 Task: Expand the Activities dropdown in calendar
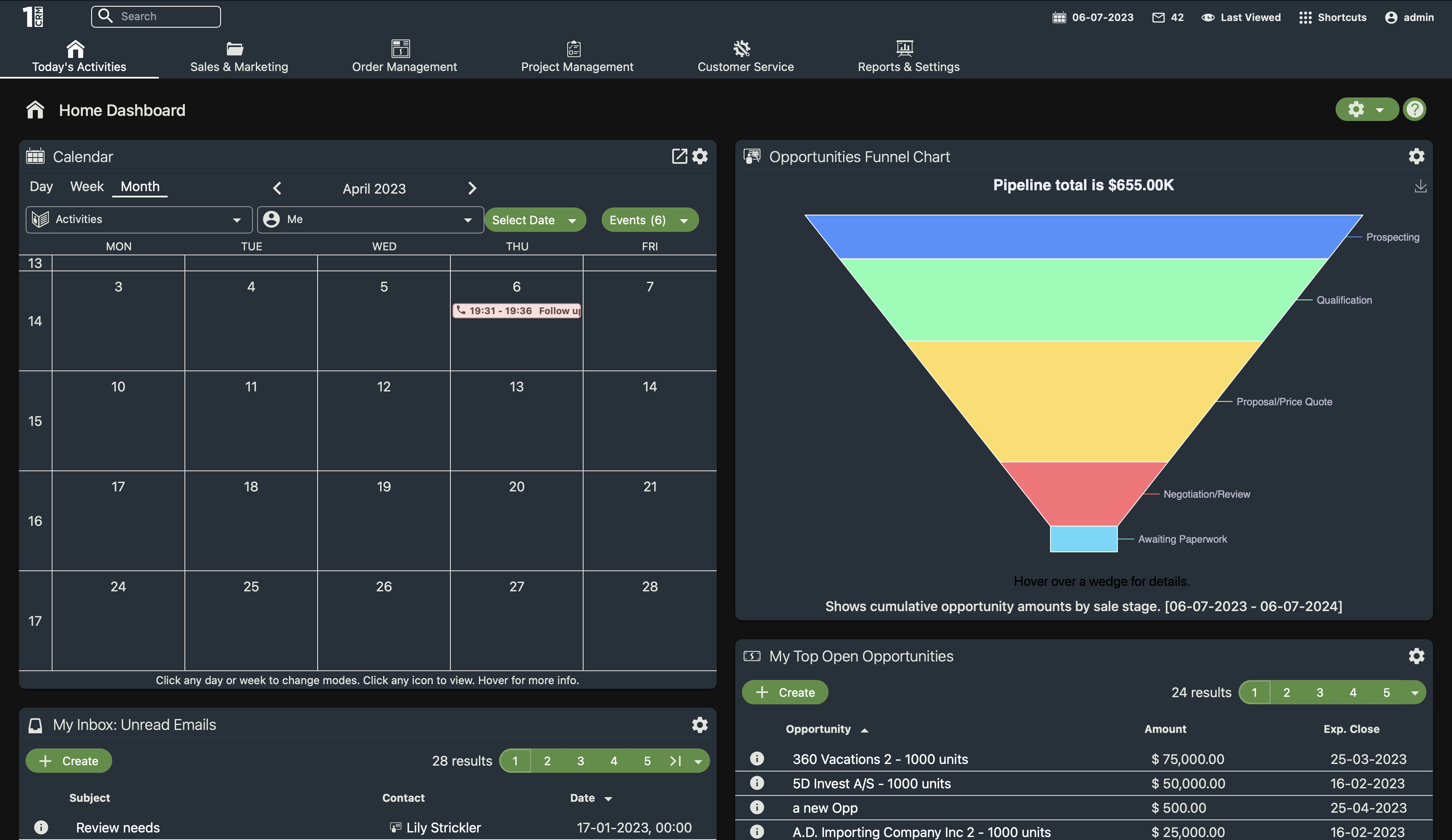pos(139,220)
